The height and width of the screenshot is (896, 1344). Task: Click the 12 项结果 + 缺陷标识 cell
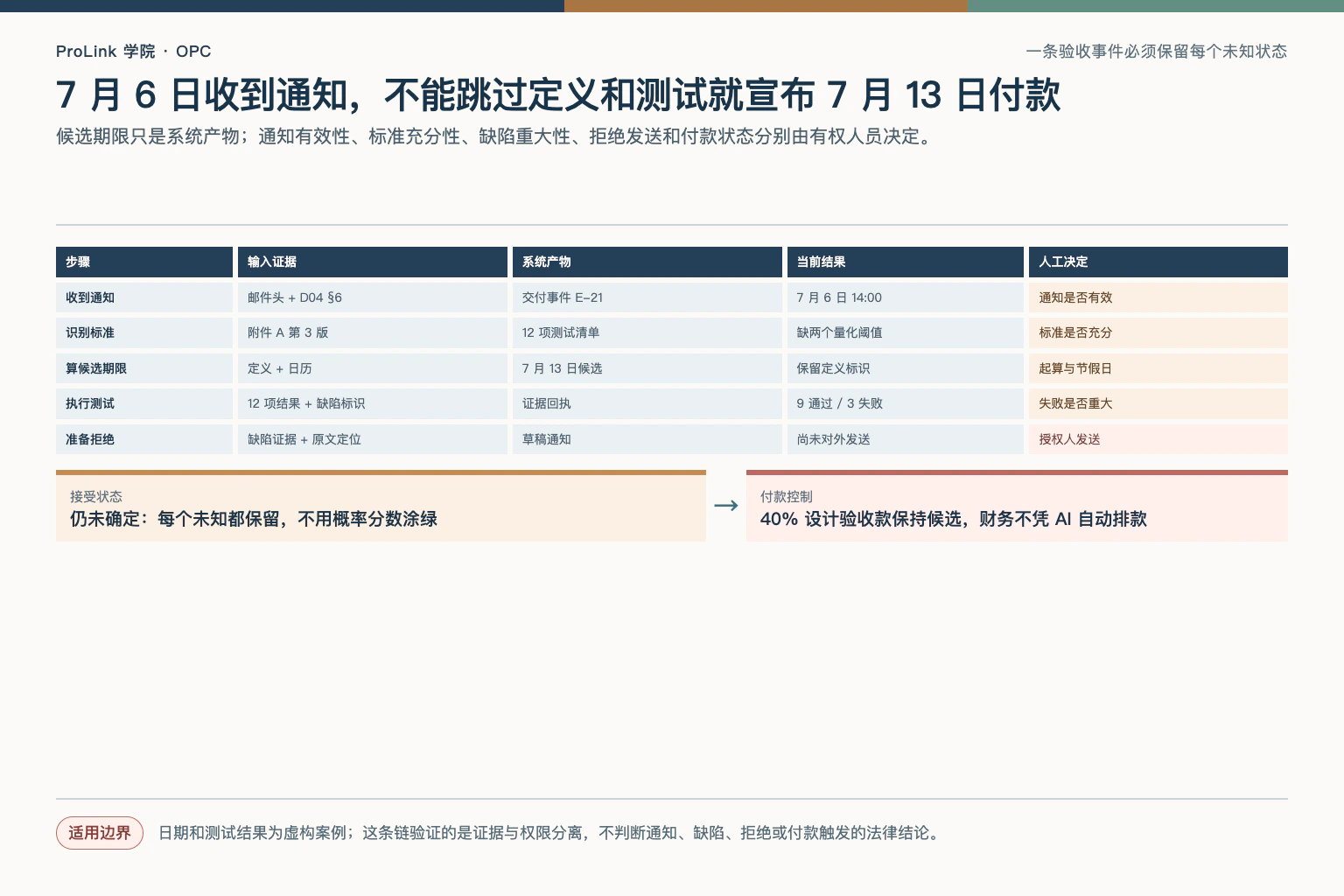[x=373, y=403]
